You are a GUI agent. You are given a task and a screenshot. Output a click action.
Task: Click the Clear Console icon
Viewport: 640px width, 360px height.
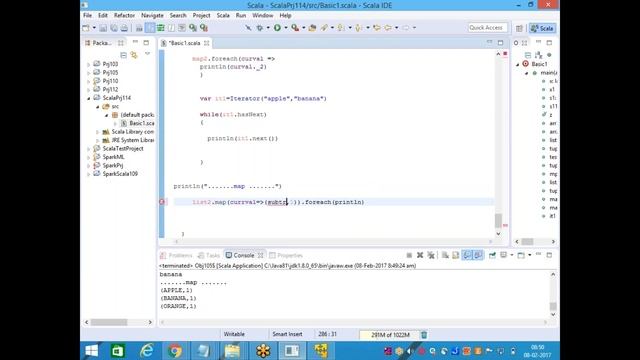(x=445, y=255)
